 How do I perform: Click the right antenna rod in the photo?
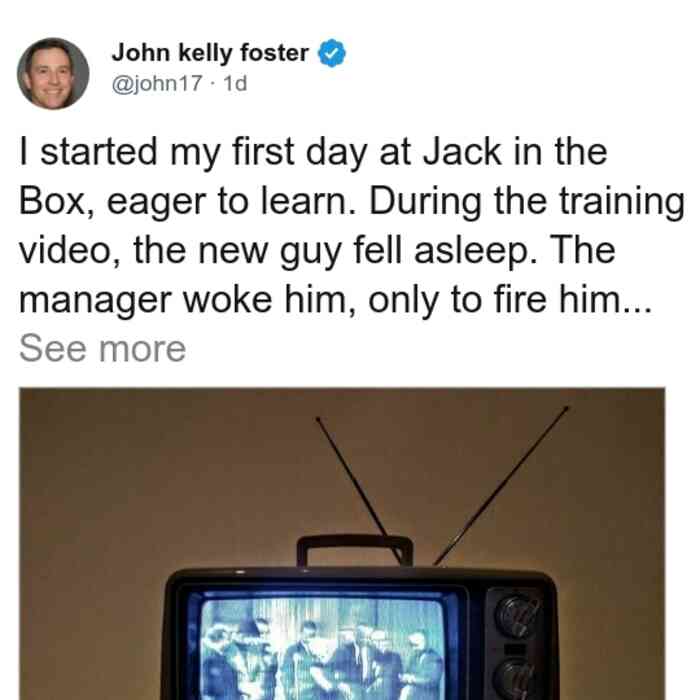(501, 485)
